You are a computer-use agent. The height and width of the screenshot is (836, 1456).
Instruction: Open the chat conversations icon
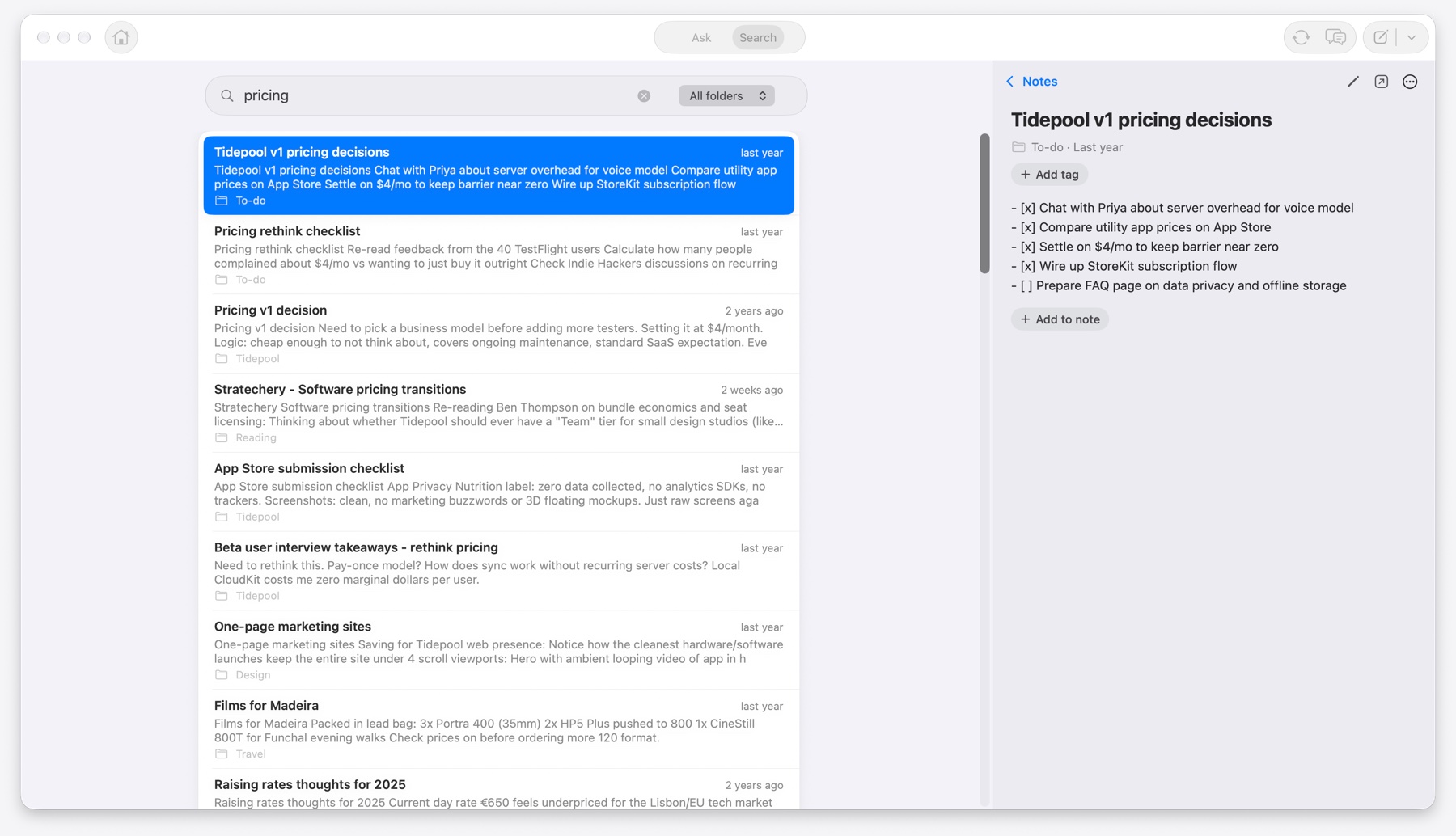pyautogui.click(x=1335, y=37)
